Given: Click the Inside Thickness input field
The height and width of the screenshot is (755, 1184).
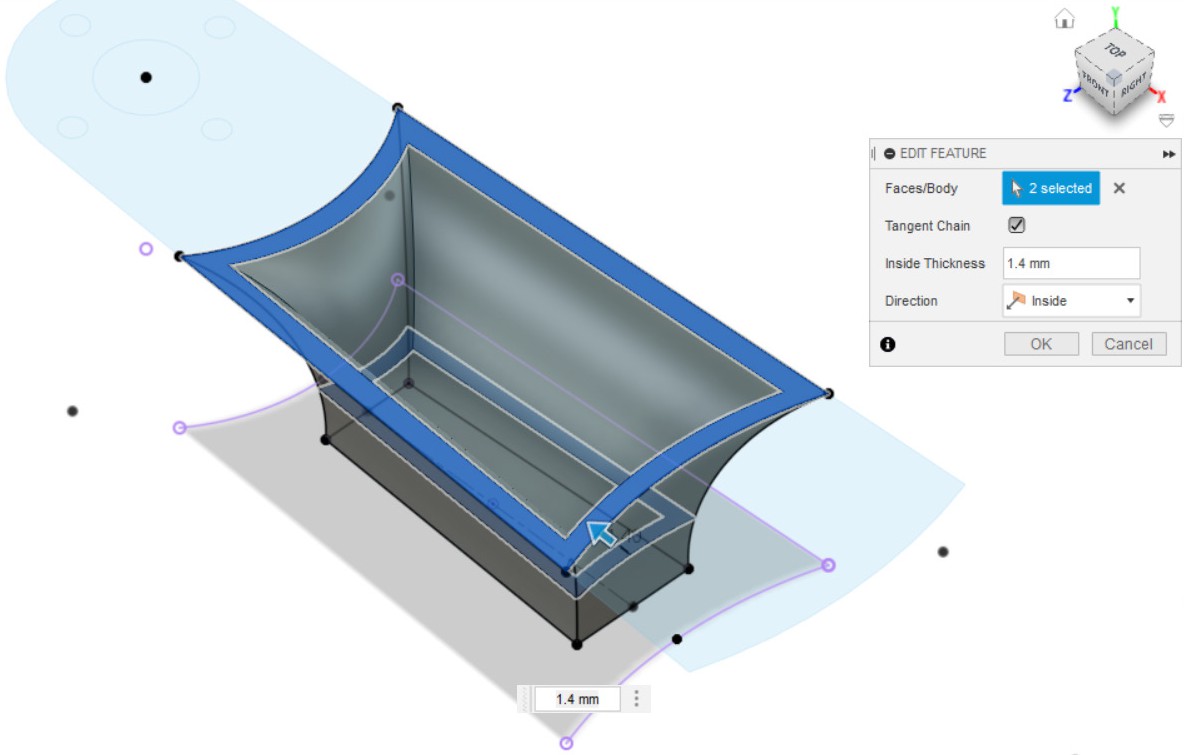Looking at the screenshot, I should (x=1071, y=264).
